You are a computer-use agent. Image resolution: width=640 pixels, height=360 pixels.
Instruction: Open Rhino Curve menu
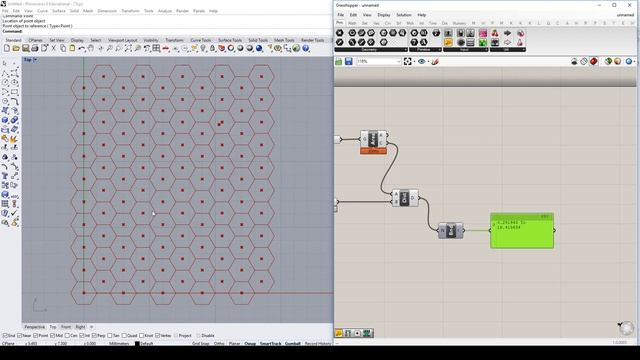tap(42, 11)
